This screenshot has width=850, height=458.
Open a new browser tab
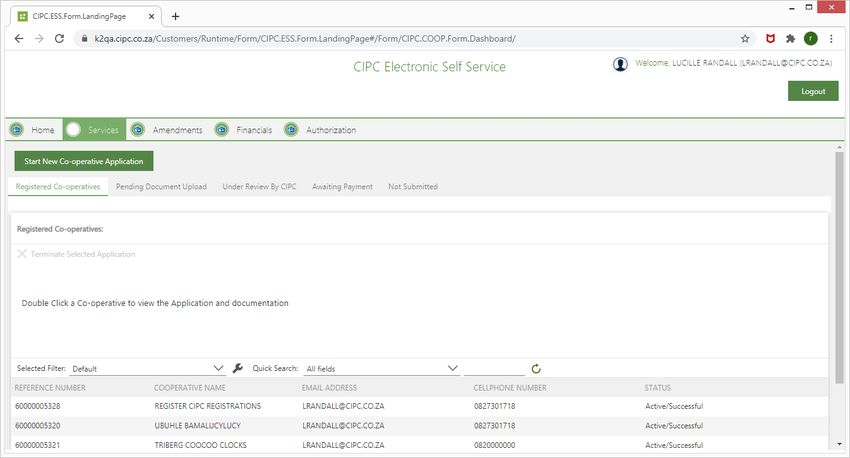pyautogui.click(x=175, y=16)
